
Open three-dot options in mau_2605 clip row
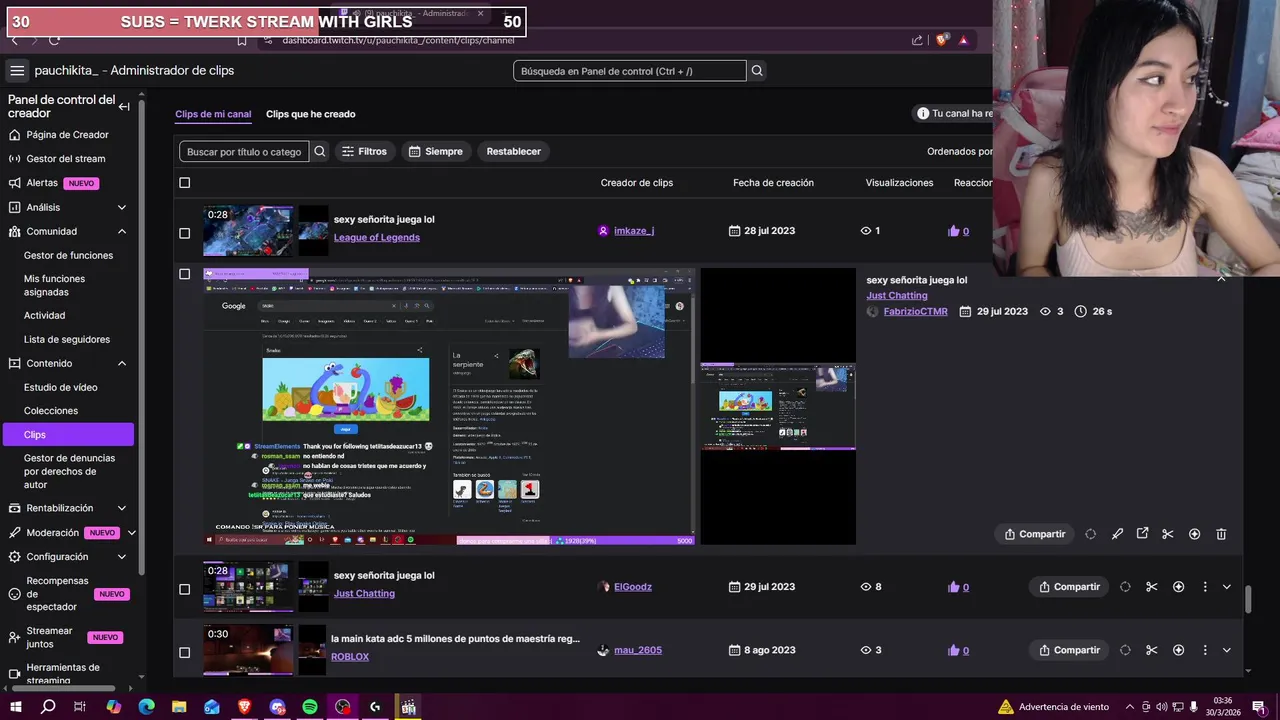click(x=1205, y=650)
